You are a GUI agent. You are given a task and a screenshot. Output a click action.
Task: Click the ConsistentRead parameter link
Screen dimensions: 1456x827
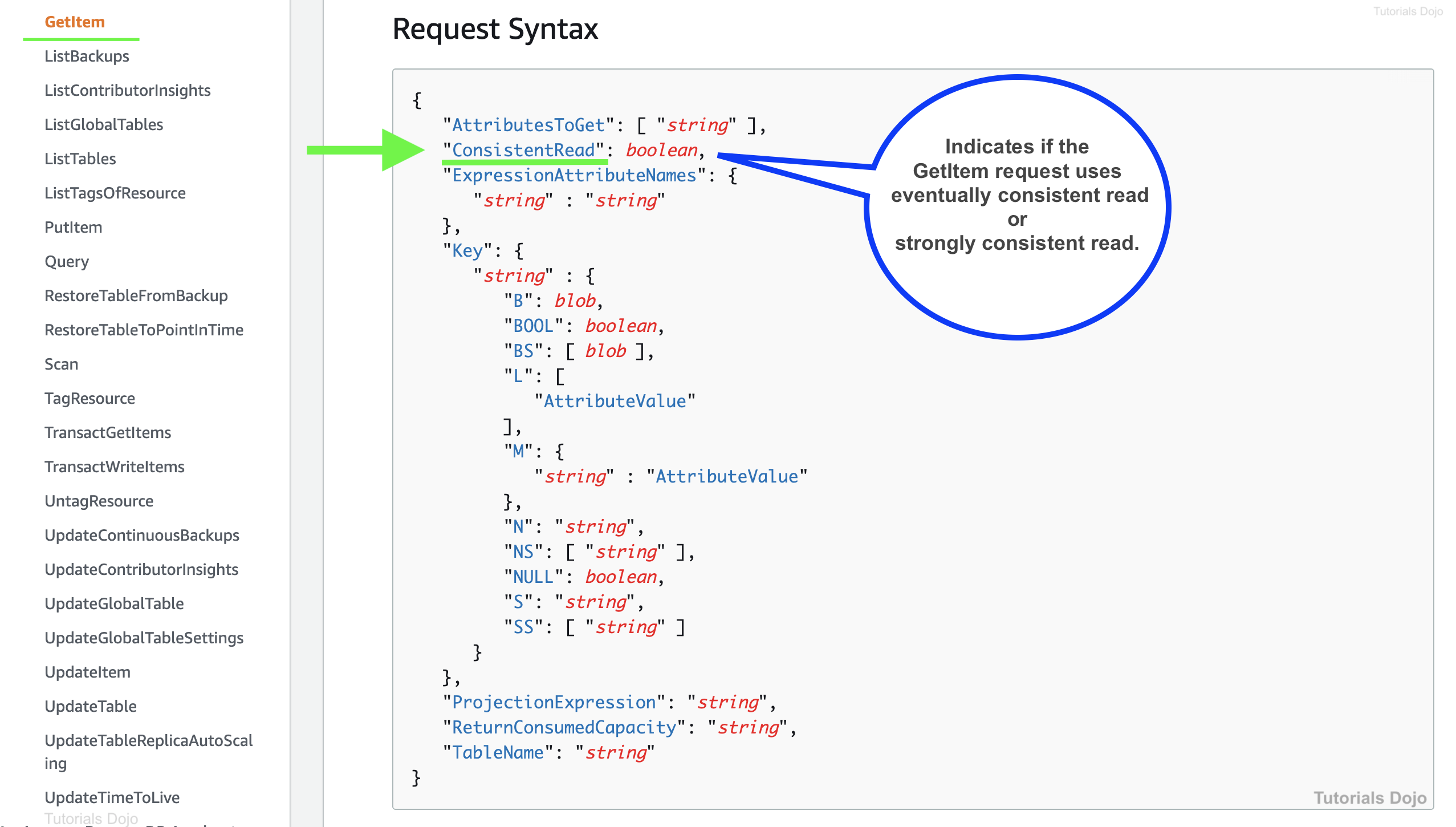click(523, 150)
